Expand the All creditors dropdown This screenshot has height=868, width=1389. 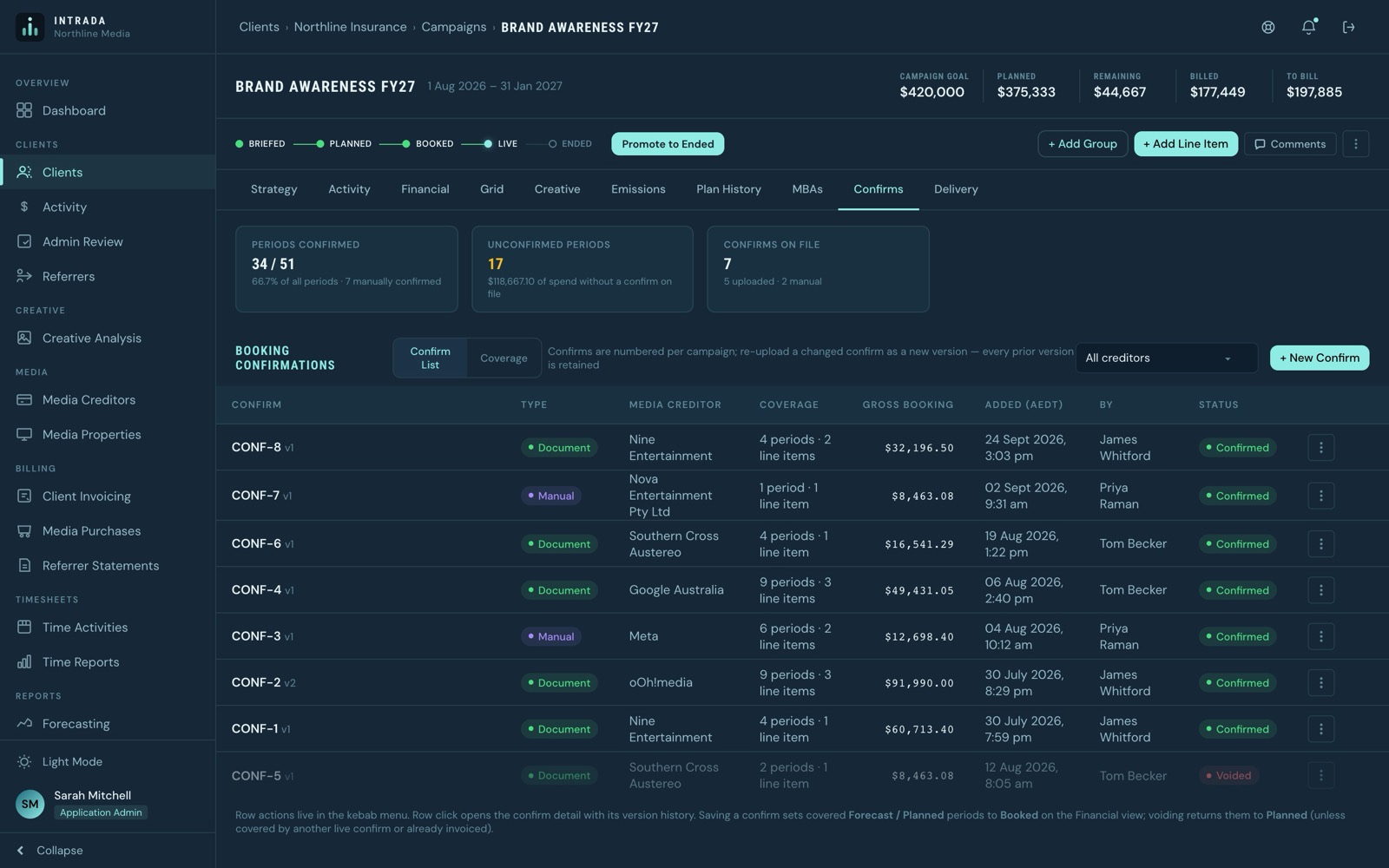pyautogui.click(x=1166, y=358)
